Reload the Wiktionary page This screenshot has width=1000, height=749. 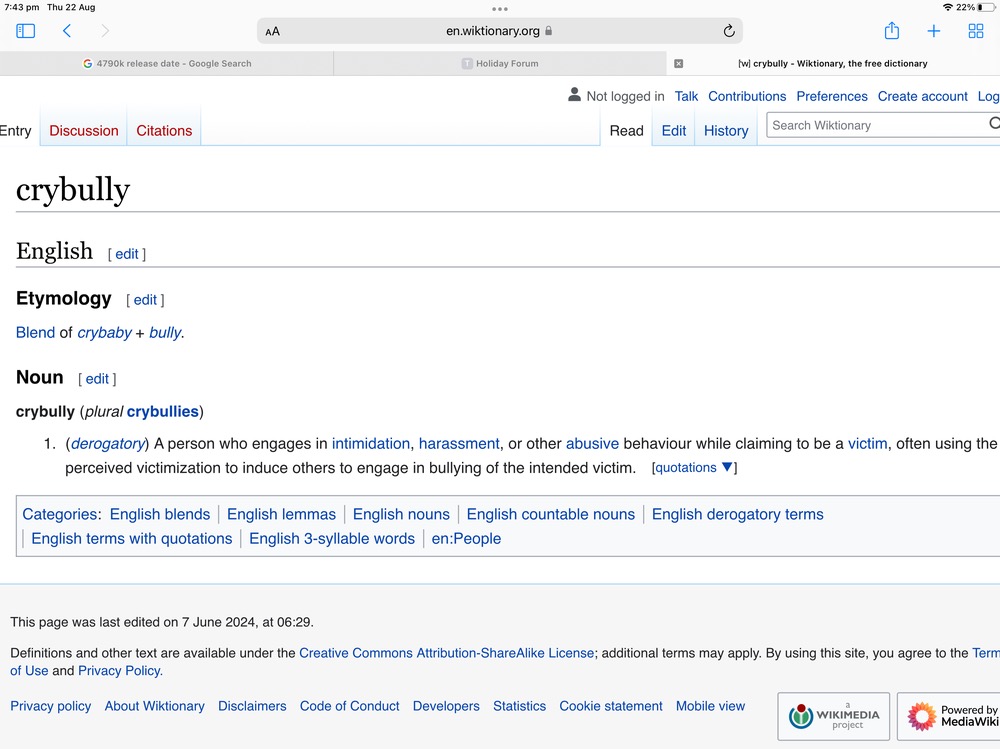click(x=729, y=31)
